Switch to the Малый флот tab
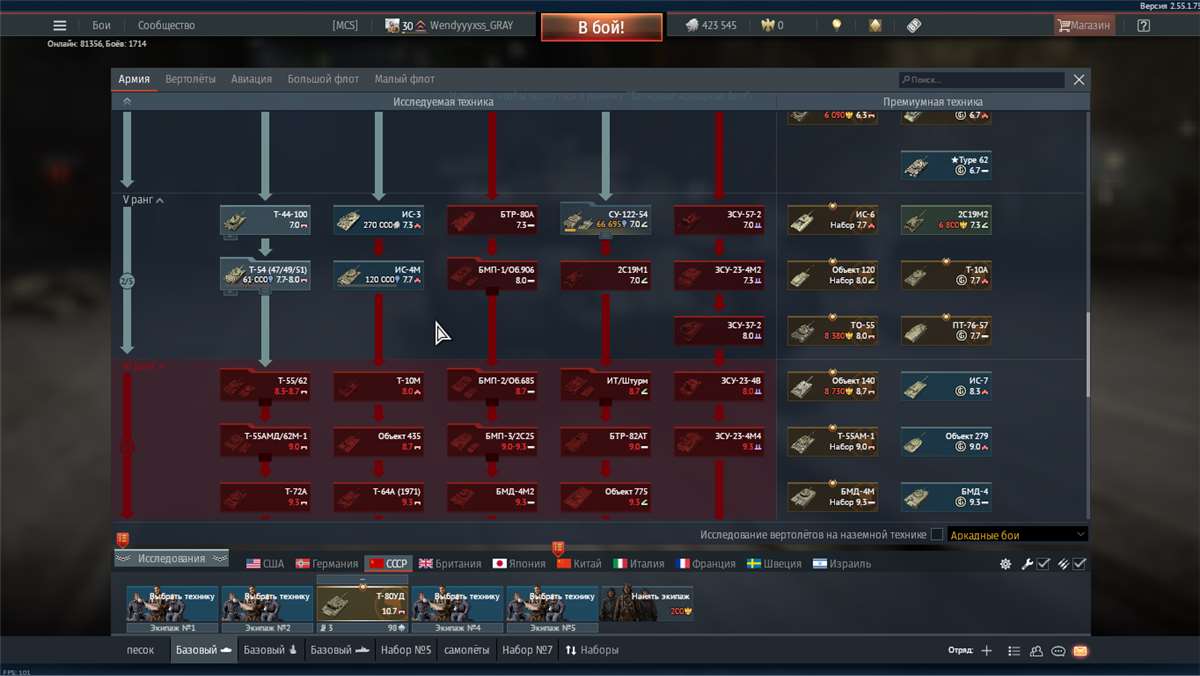Screen dimensions: 1200x676 (404, 79)
